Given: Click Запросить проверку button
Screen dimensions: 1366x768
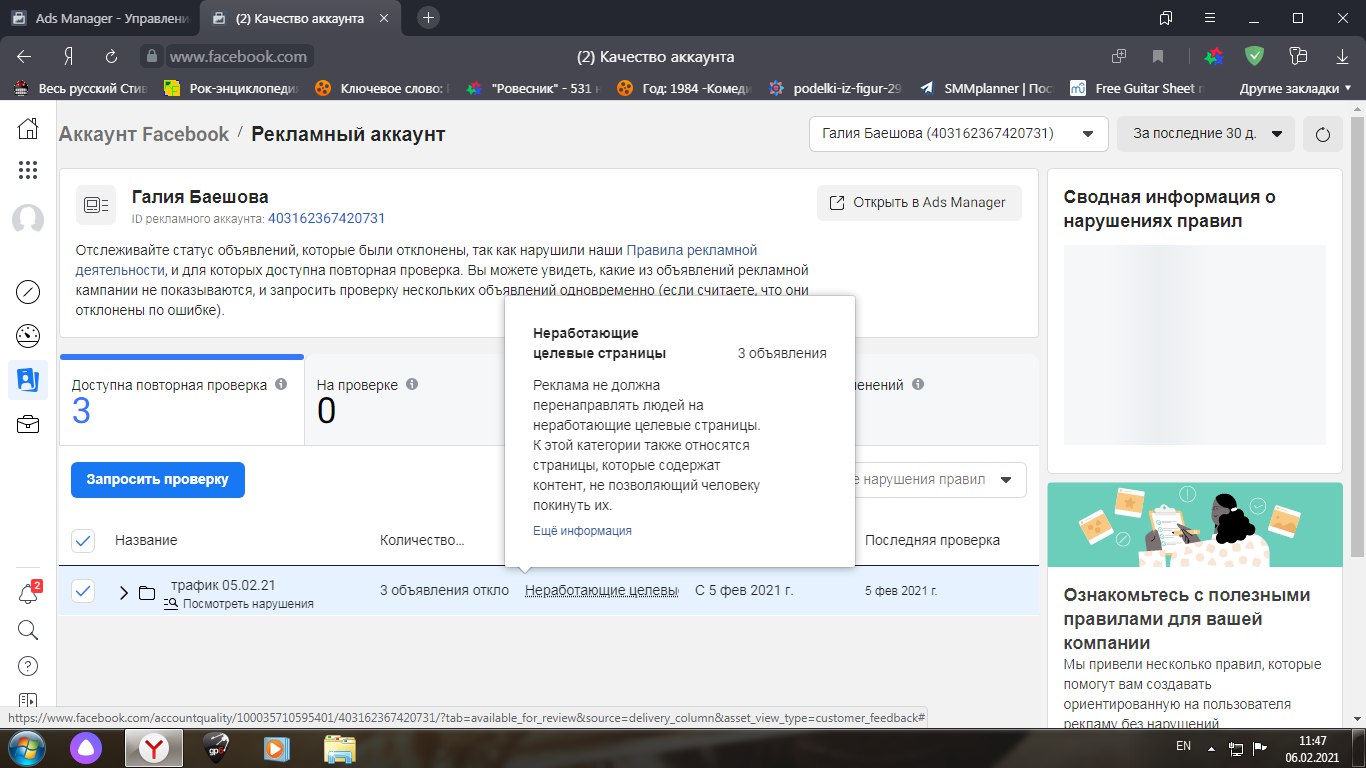Looking at the screenshot, I should 158,480.
